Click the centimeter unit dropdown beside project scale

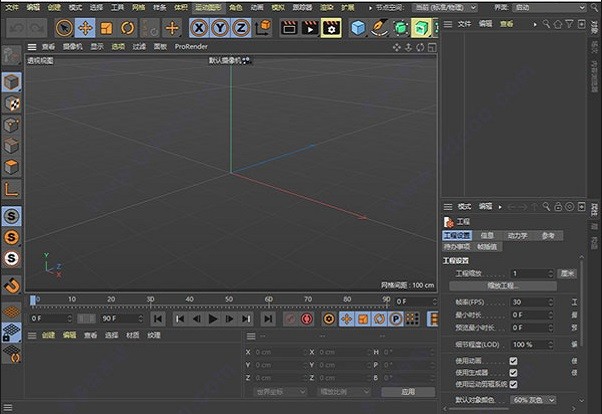point(567,273)
